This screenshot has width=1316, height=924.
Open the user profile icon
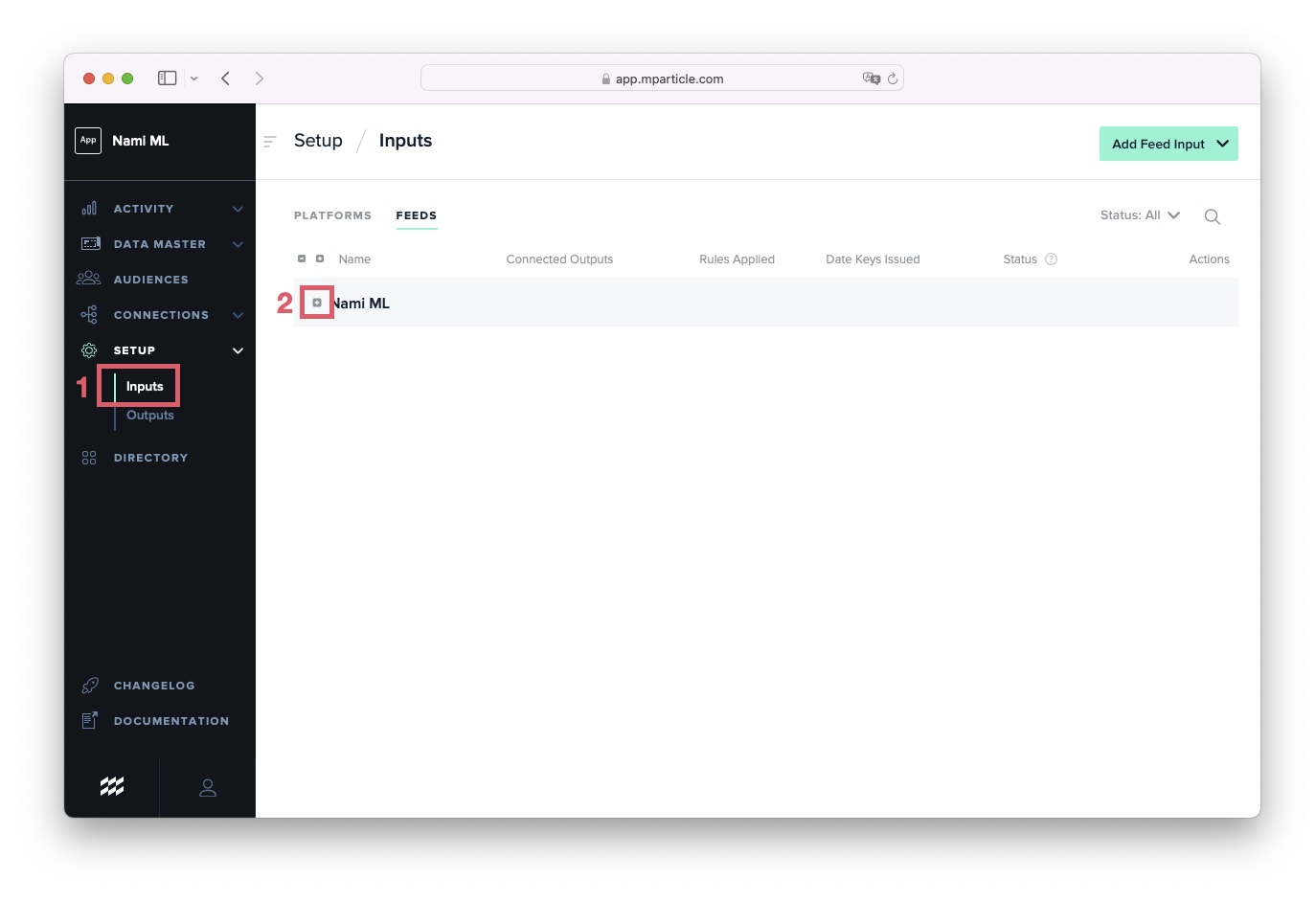click(x=208, y=787)
